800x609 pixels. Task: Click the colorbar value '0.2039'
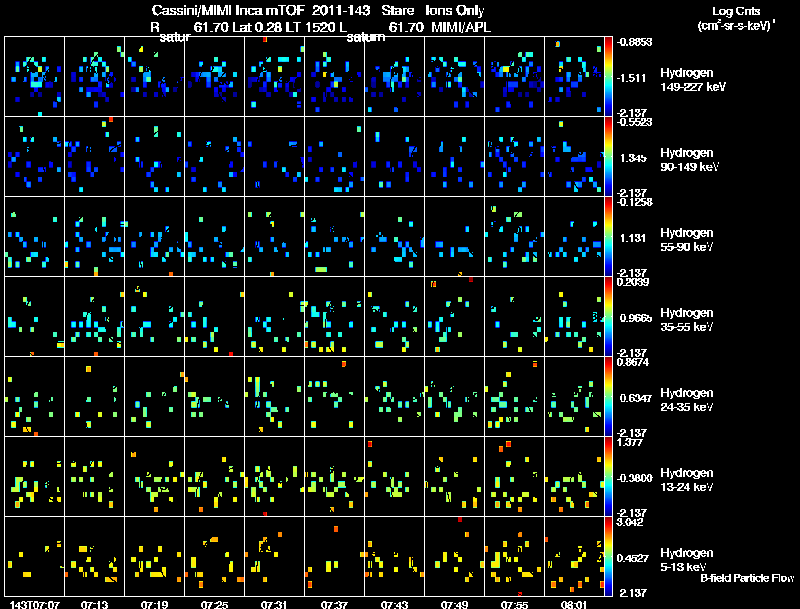633,282
